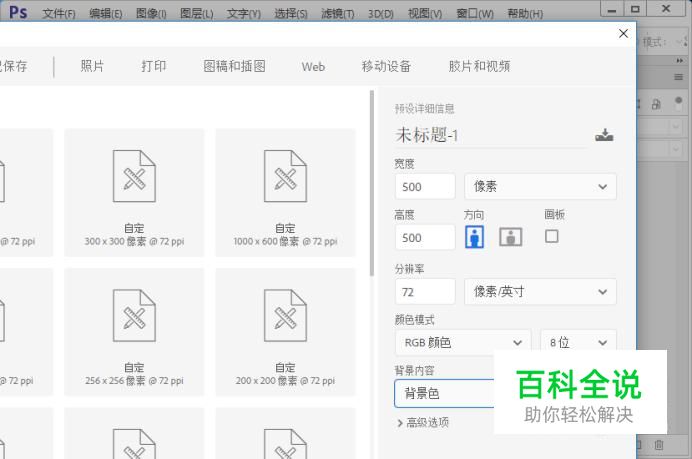Collapse panels with the double-arrow icon
The width and height of the screenshot is (692, 459).
click(x=680, y=60)
